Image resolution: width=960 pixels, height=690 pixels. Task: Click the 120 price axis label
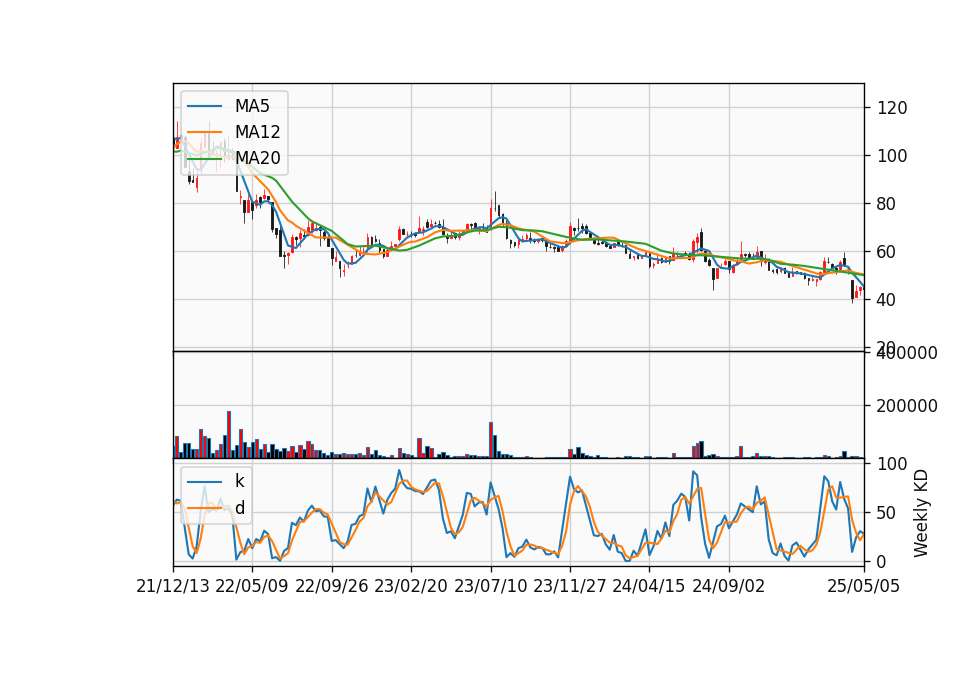pos(892,108)
